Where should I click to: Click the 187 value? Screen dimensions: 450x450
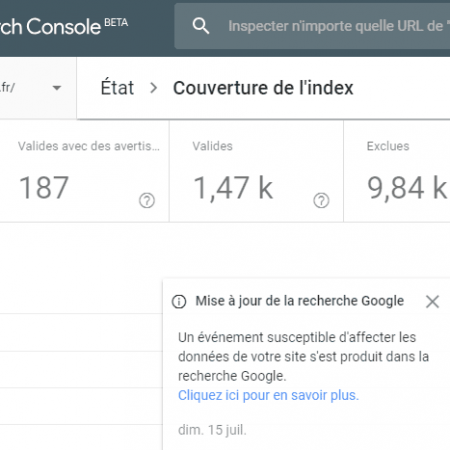(x=44, y=188)
